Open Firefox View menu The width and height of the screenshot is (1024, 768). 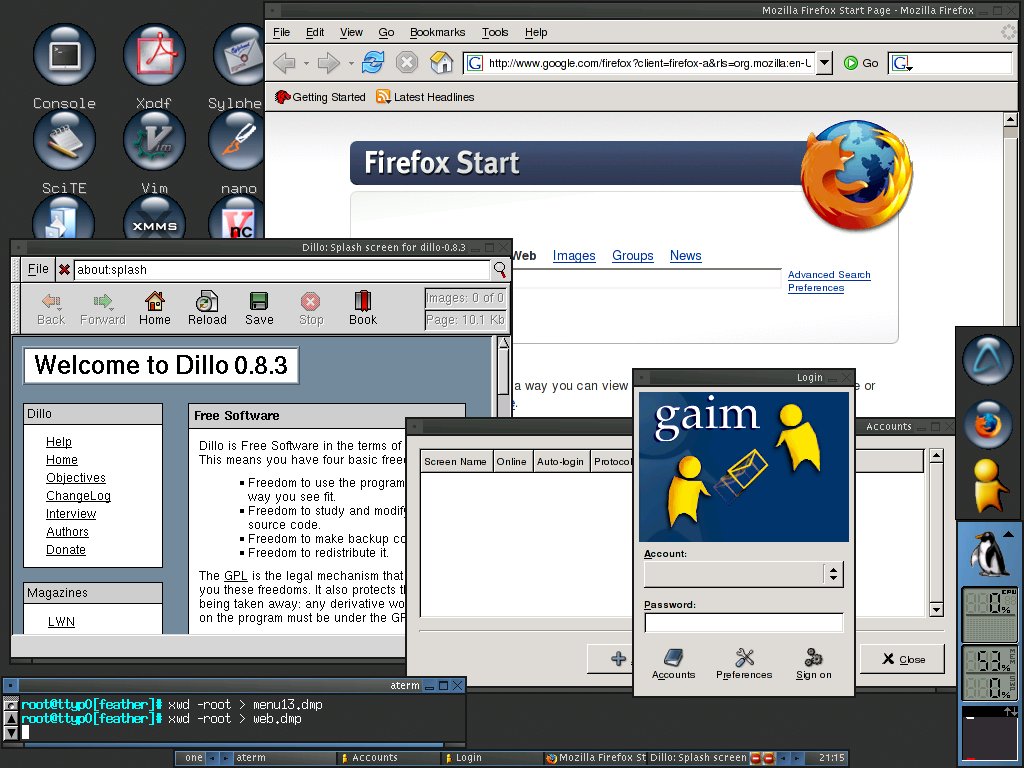[351, 32]
